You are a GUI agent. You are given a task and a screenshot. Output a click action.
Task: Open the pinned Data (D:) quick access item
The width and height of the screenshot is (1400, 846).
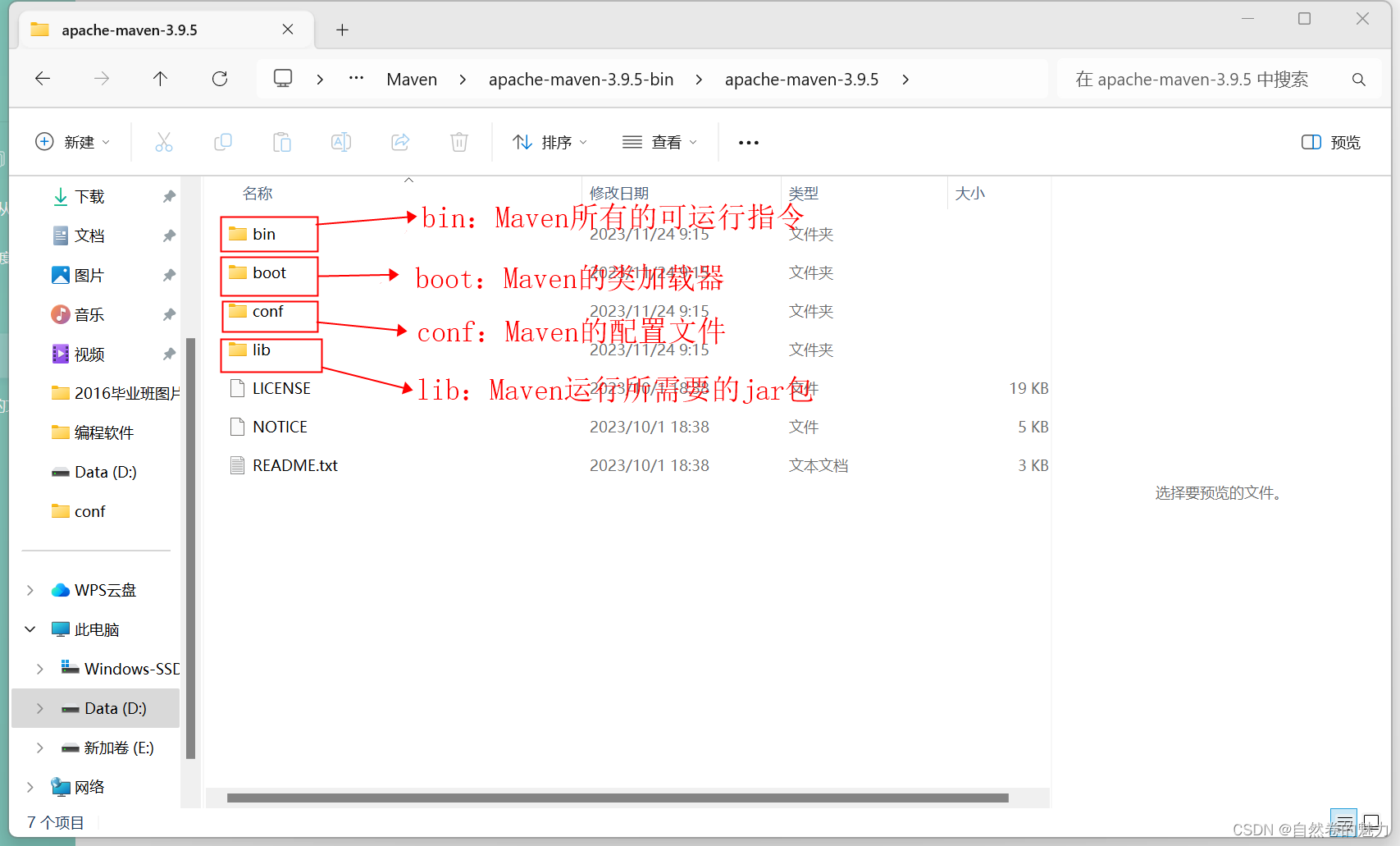pyautogui.click(x=94, y=472)
